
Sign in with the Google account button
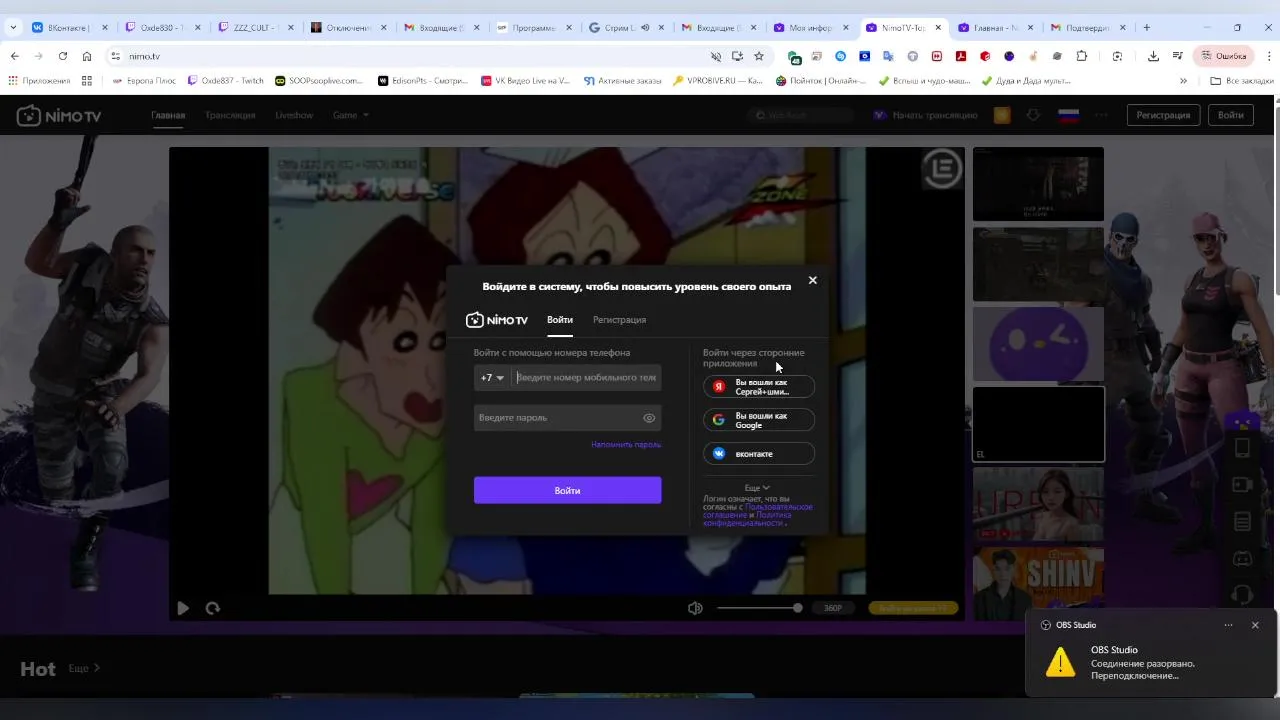point(759,420)
